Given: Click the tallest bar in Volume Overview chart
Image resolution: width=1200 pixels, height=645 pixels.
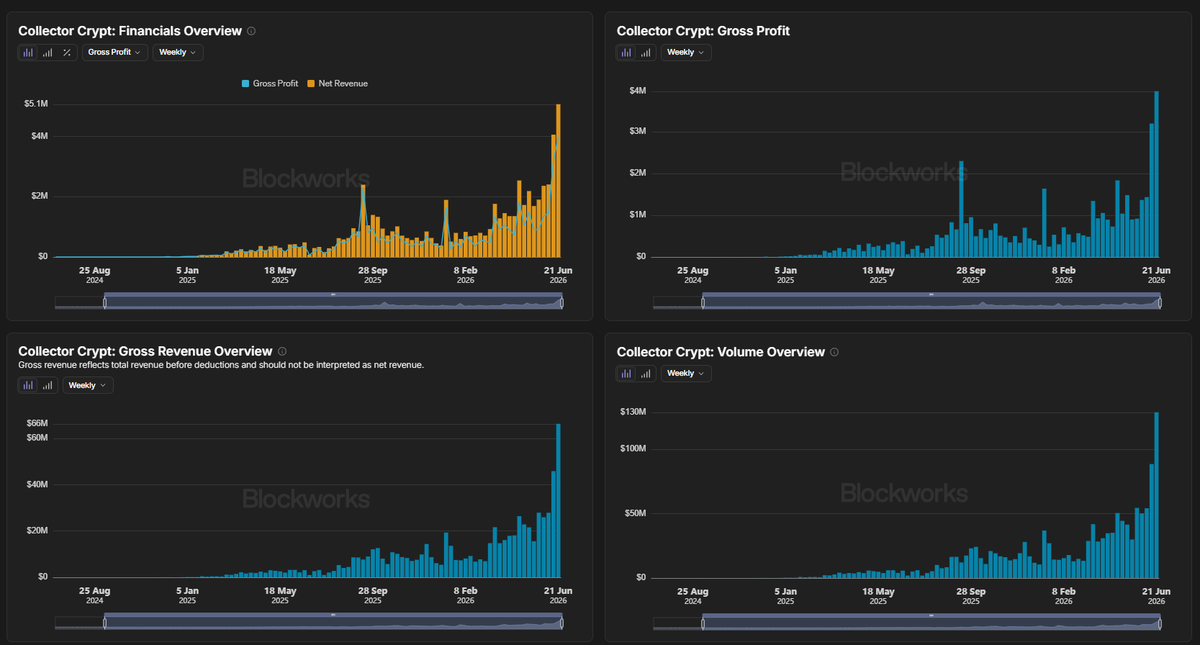Looking at the screenshot, I should [1156, 495].
